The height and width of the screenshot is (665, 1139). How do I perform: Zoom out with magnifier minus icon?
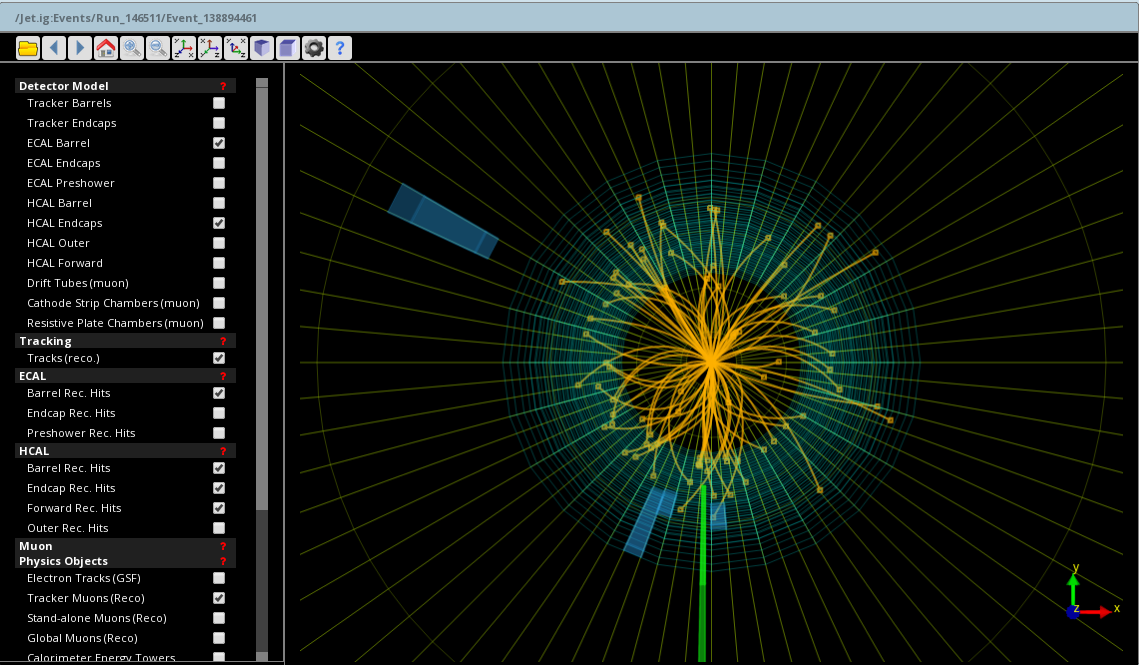tap(158, 48)
